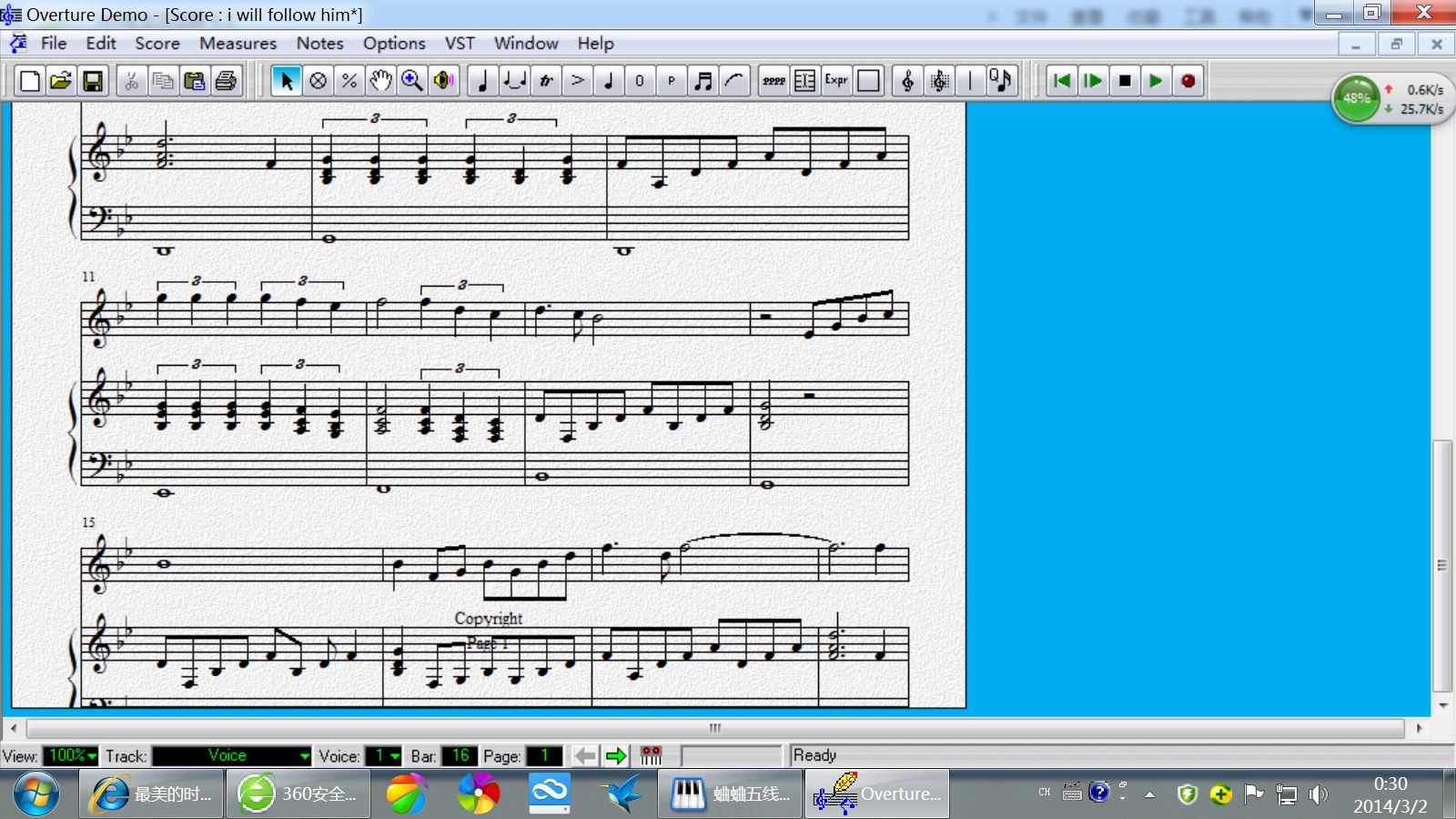Open the View zoom percentage dropdown
1456x819 pixels.
72,755
